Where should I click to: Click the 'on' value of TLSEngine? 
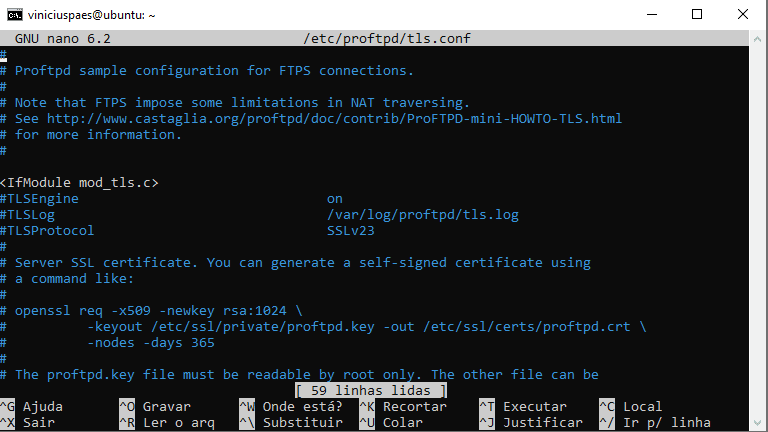(x=335, y=199)
